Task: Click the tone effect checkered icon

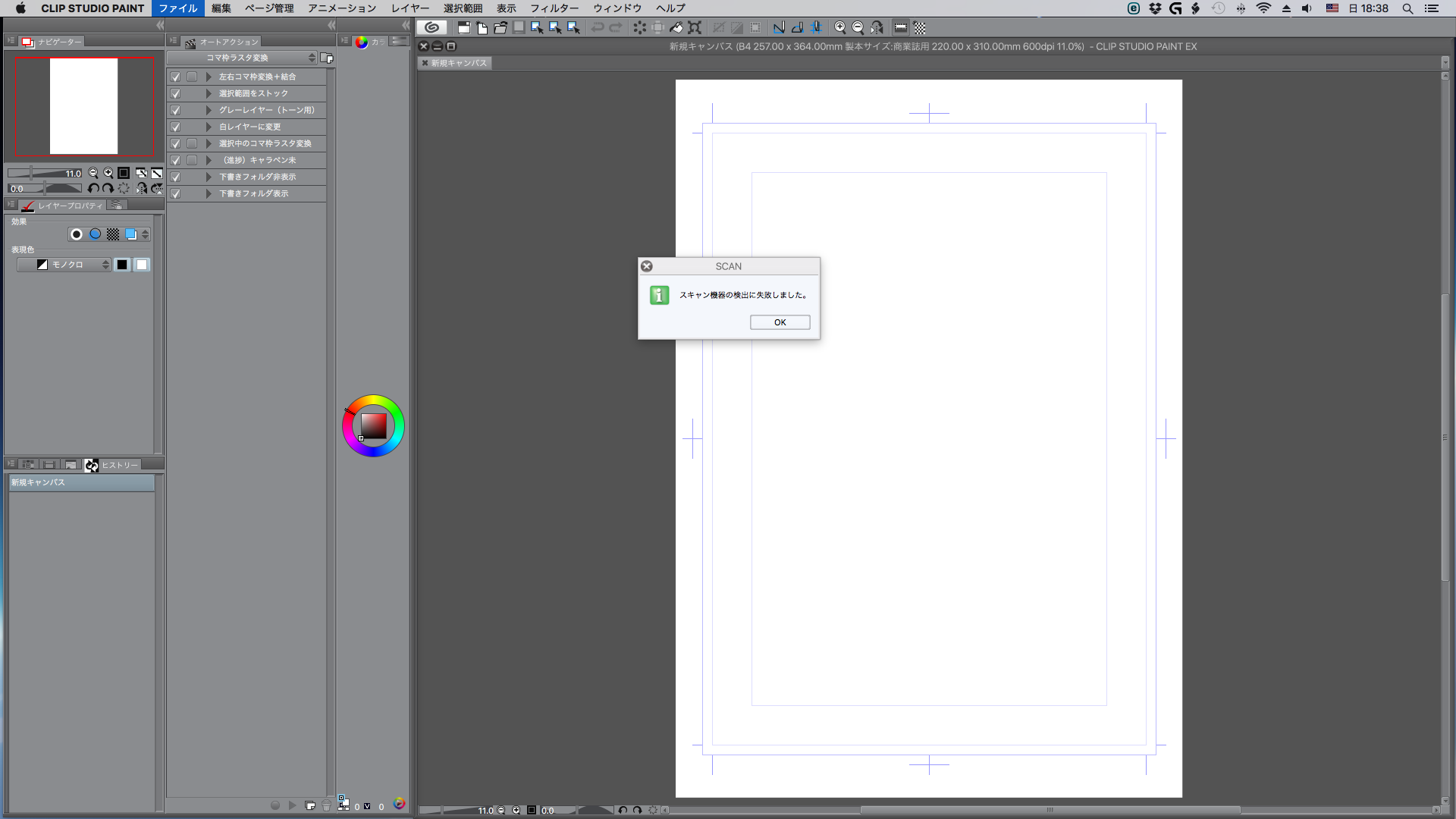Action: tap(113, 234)
